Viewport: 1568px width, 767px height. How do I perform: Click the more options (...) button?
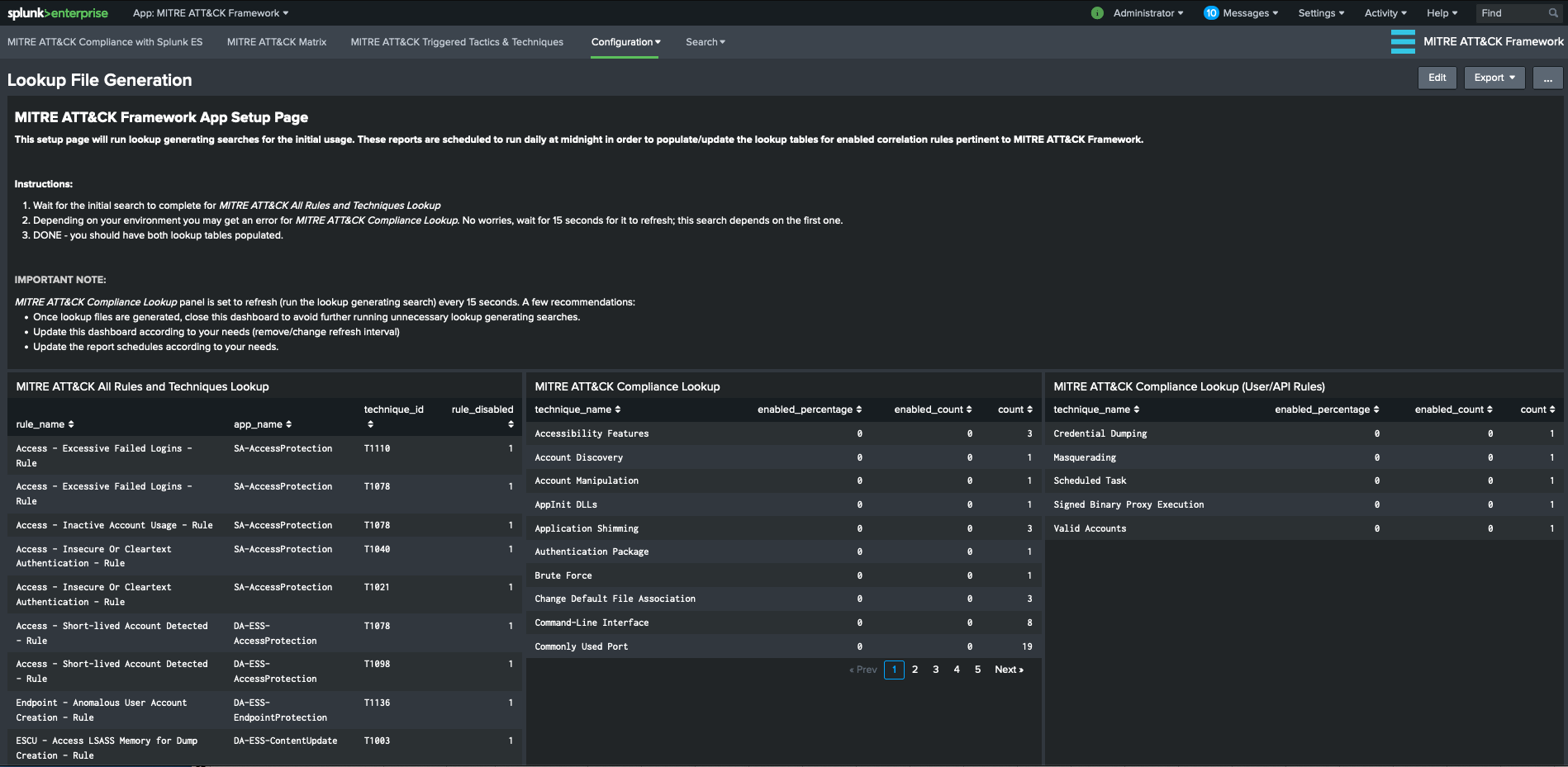pos(1547,78)
